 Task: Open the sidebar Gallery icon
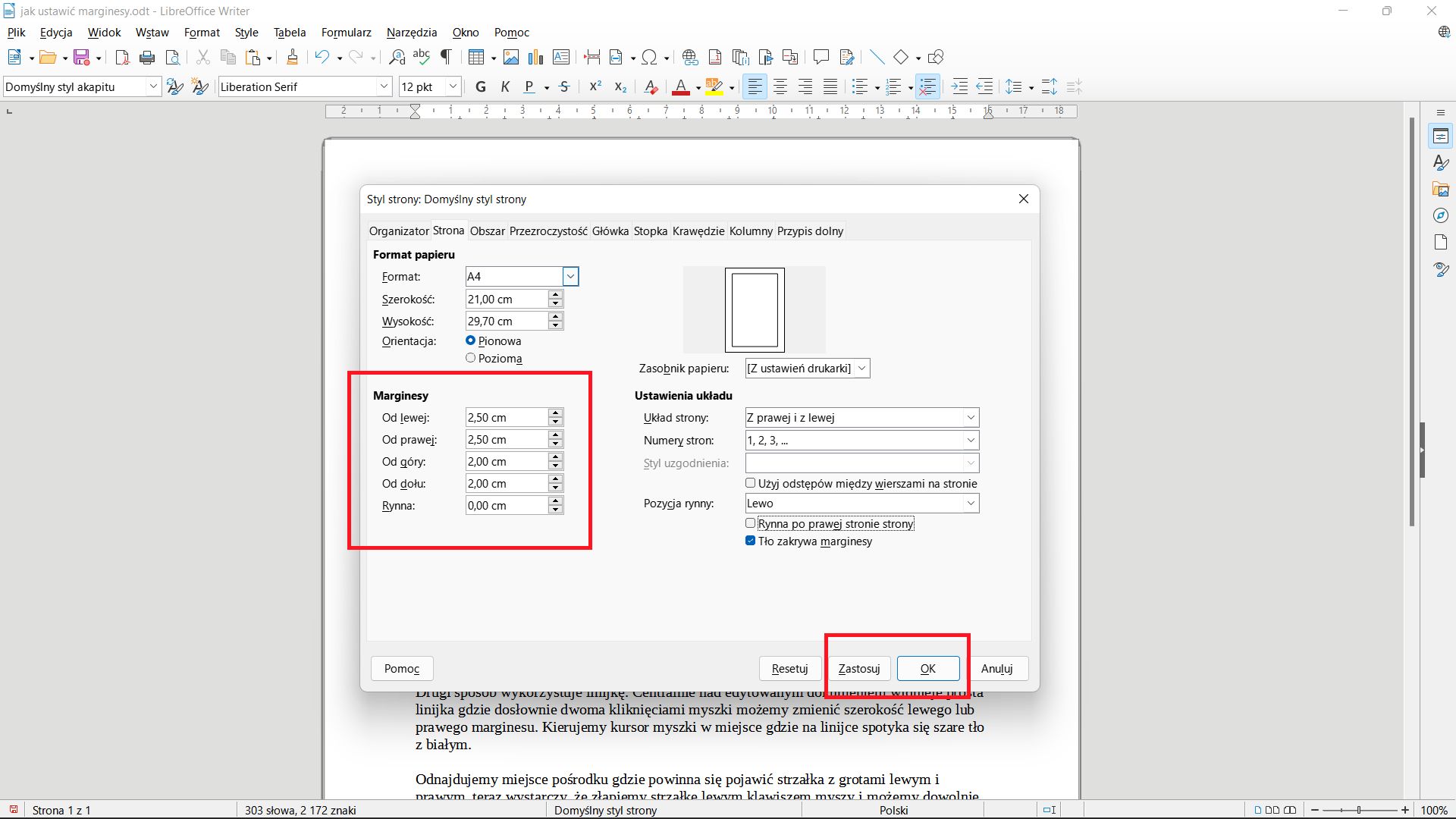click(1441, 190)
